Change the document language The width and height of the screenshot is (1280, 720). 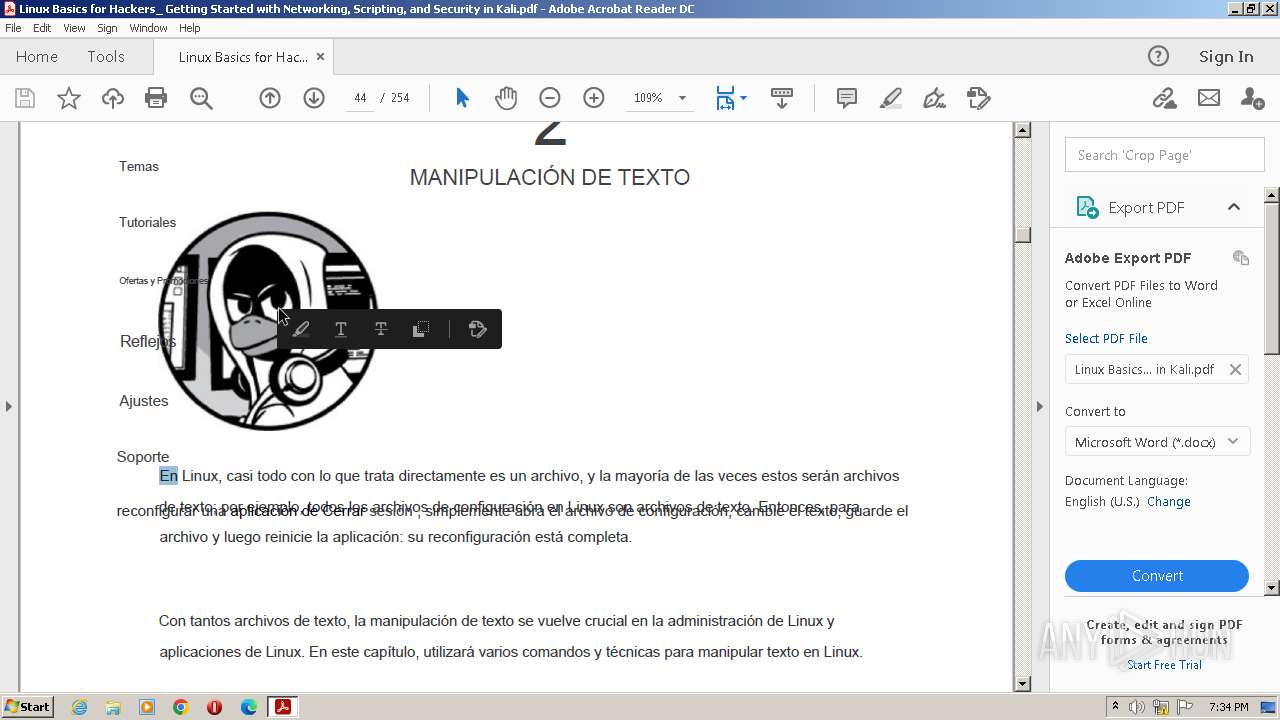click(x=1168, y=501)
